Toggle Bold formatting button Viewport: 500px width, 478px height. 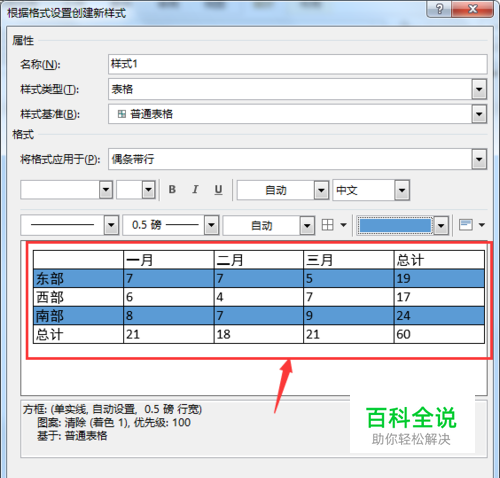172,190
